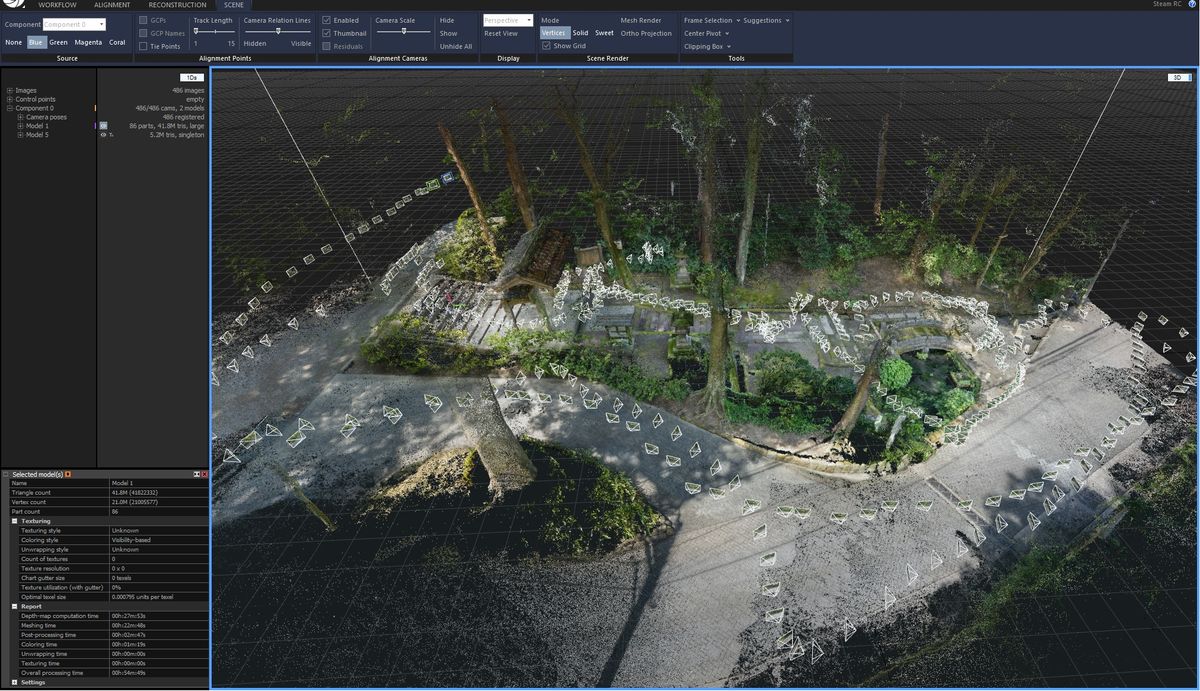Open the Perspective projection dropdown

coord(528,20)
